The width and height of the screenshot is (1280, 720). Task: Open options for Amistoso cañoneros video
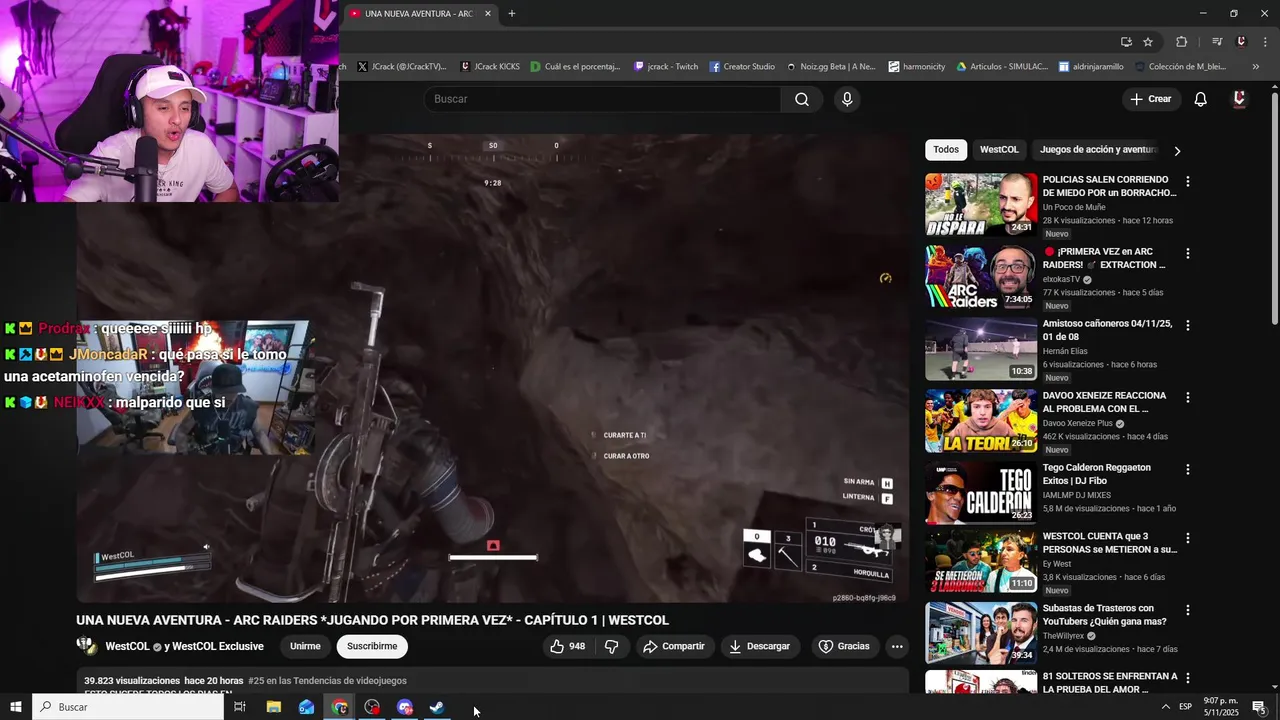(x=1188, y=326)
